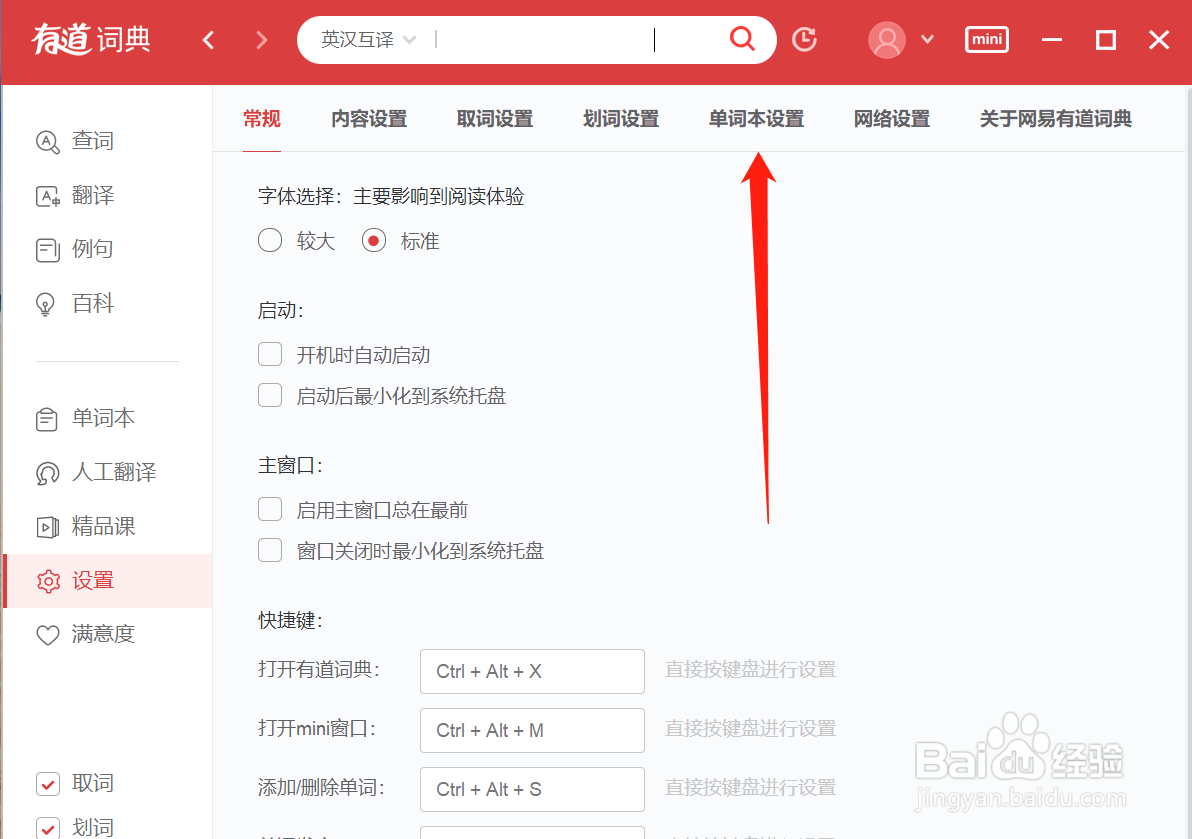Image resolution: width=1192 pixels, height=839 pixels.
Task: Select the 标准 font radio button
Action: [x=373, y=241]
